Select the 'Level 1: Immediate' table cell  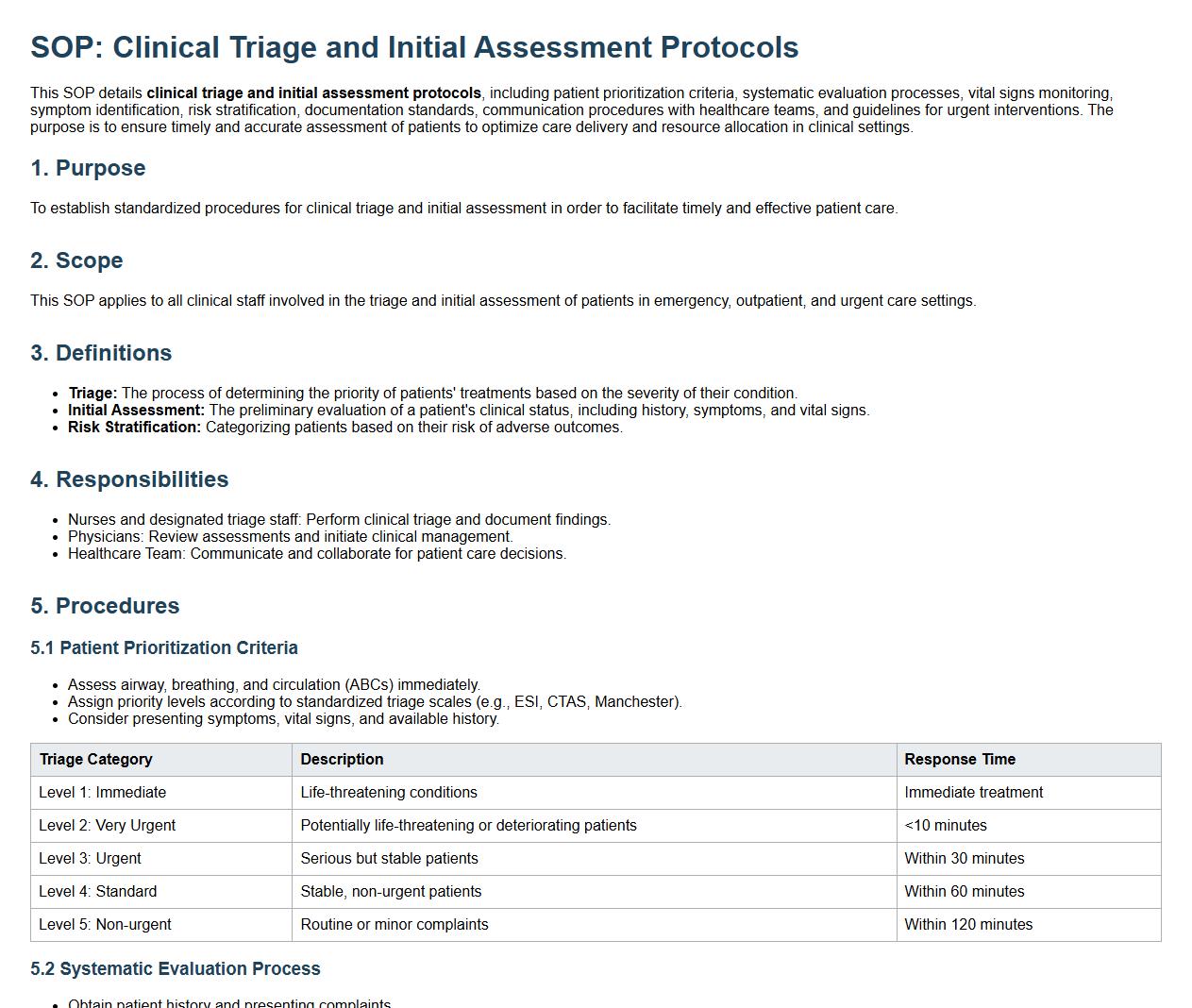pyautogui.click(x=102, y=792)
